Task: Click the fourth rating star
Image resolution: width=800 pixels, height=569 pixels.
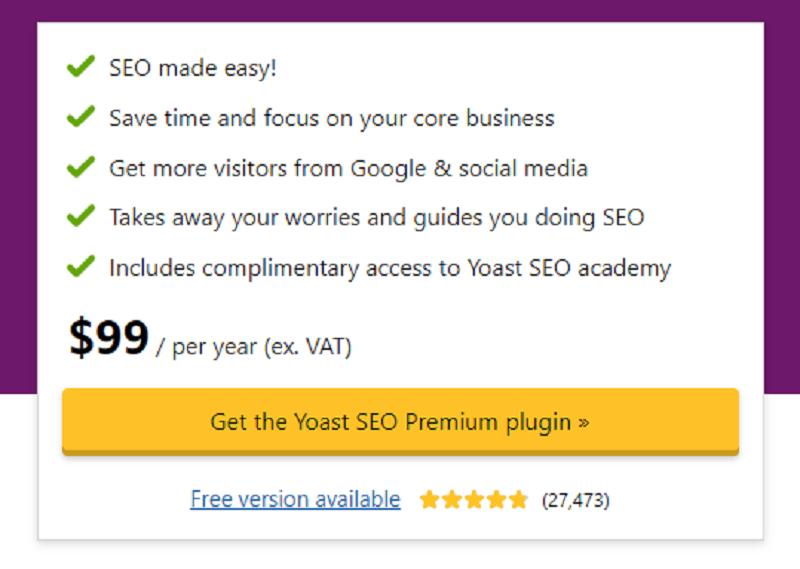Action: click(496, 500)
